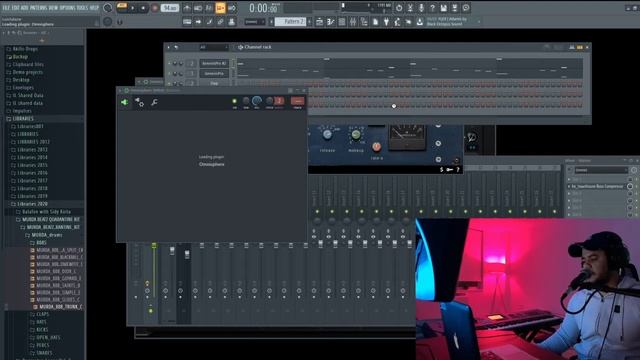Expand the KICKS folder
Screen dimensions: 640x360
pyautogui.click(x=42, y=330)
